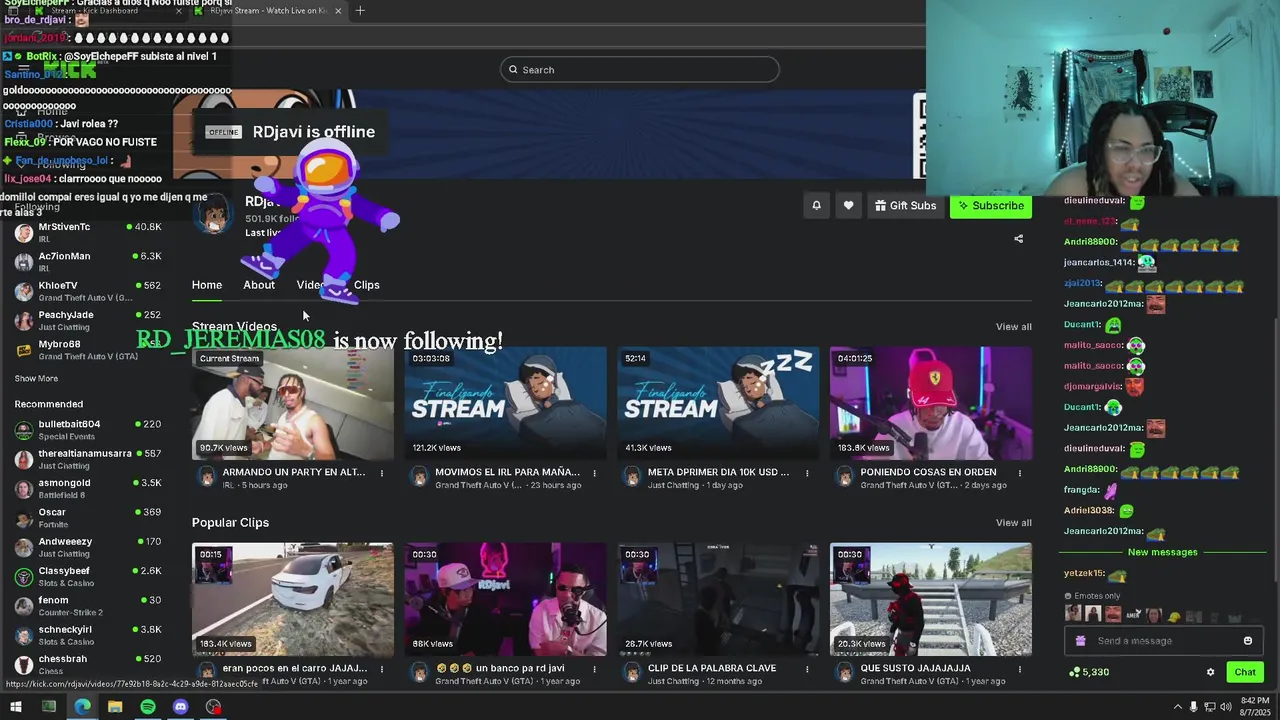This screenshot has width=1280, height=720.
Task: Open chessbrah recommended channel
Action: 88,665
